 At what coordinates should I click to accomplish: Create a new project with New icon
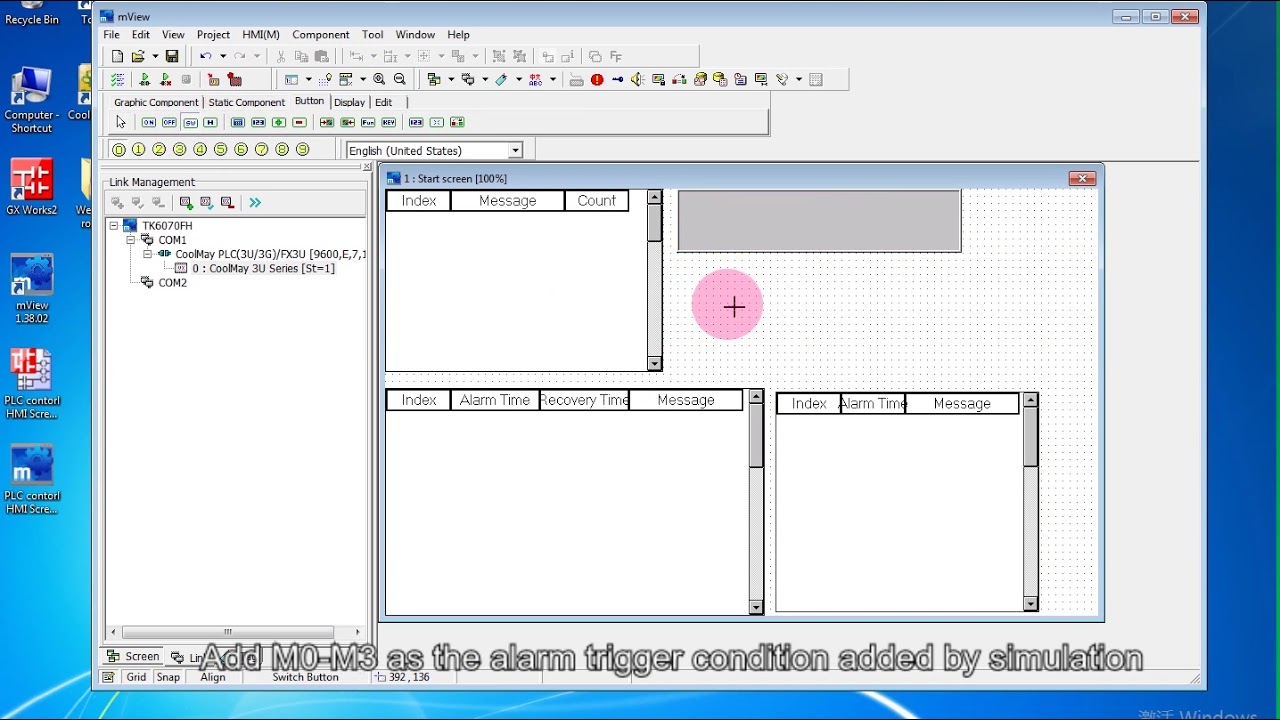click(x=118, y=57)
